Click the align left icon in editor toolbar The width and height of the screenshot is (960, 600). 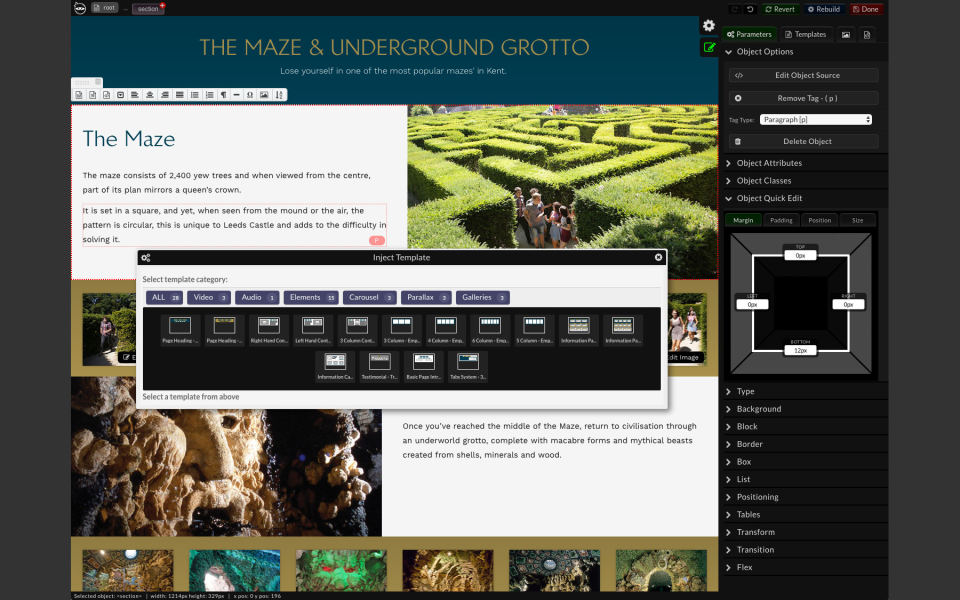coord(135,95)
